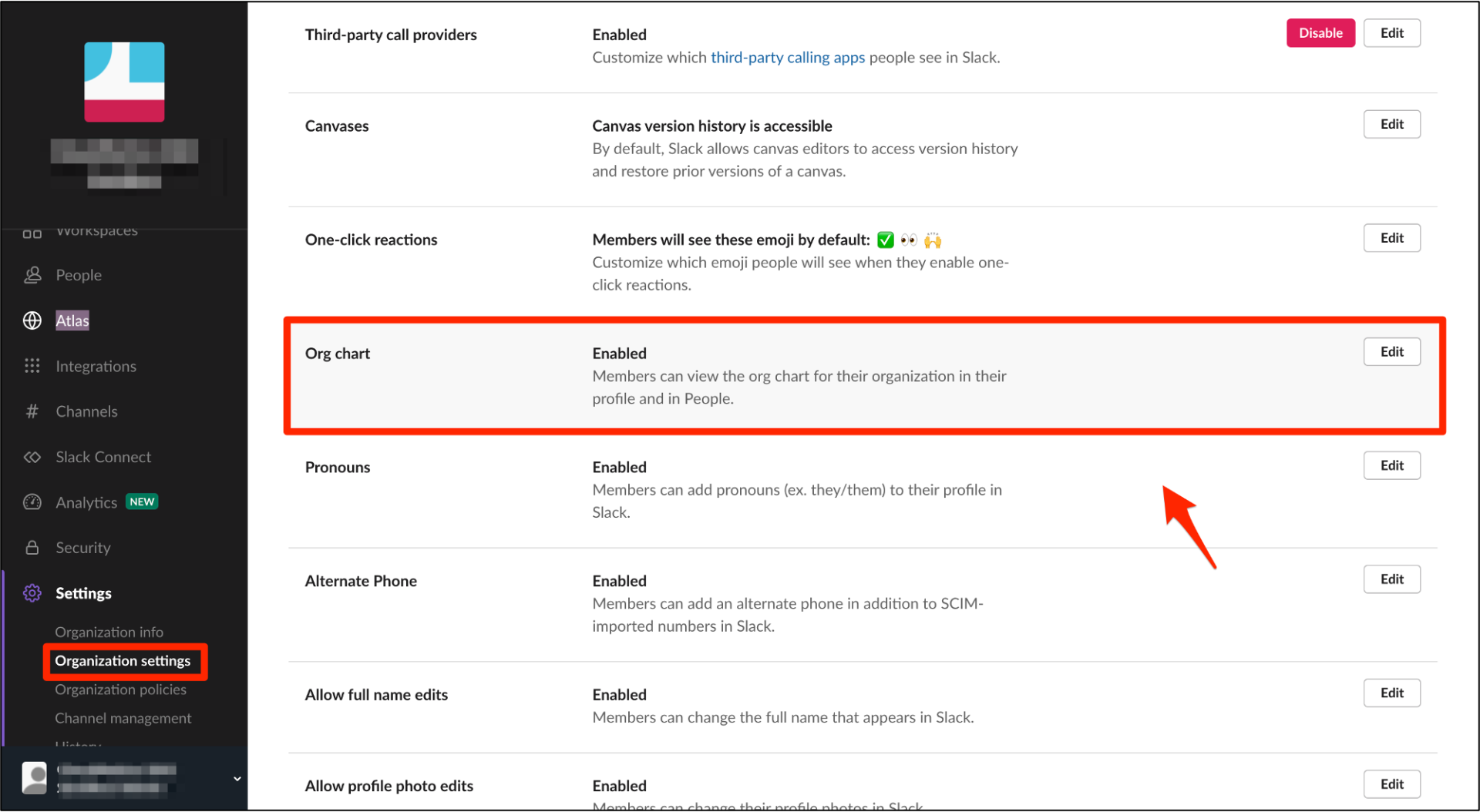The image size is (1480, 812).
Task: Open Slack Connect from the sidebar icon
Action: (32, 456)
